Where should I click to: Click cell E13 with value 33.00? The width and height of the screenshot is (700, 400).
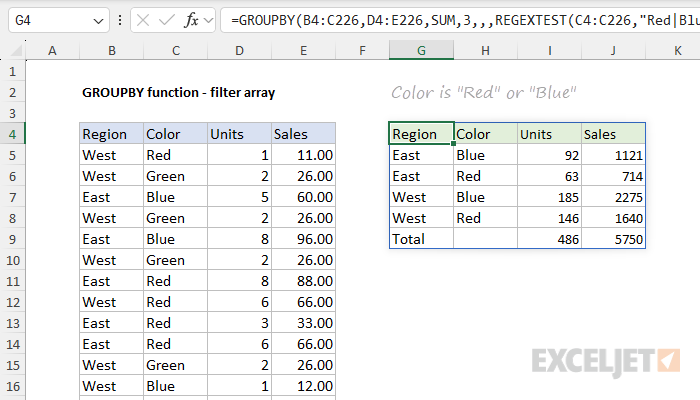click(x=304, y=323)
